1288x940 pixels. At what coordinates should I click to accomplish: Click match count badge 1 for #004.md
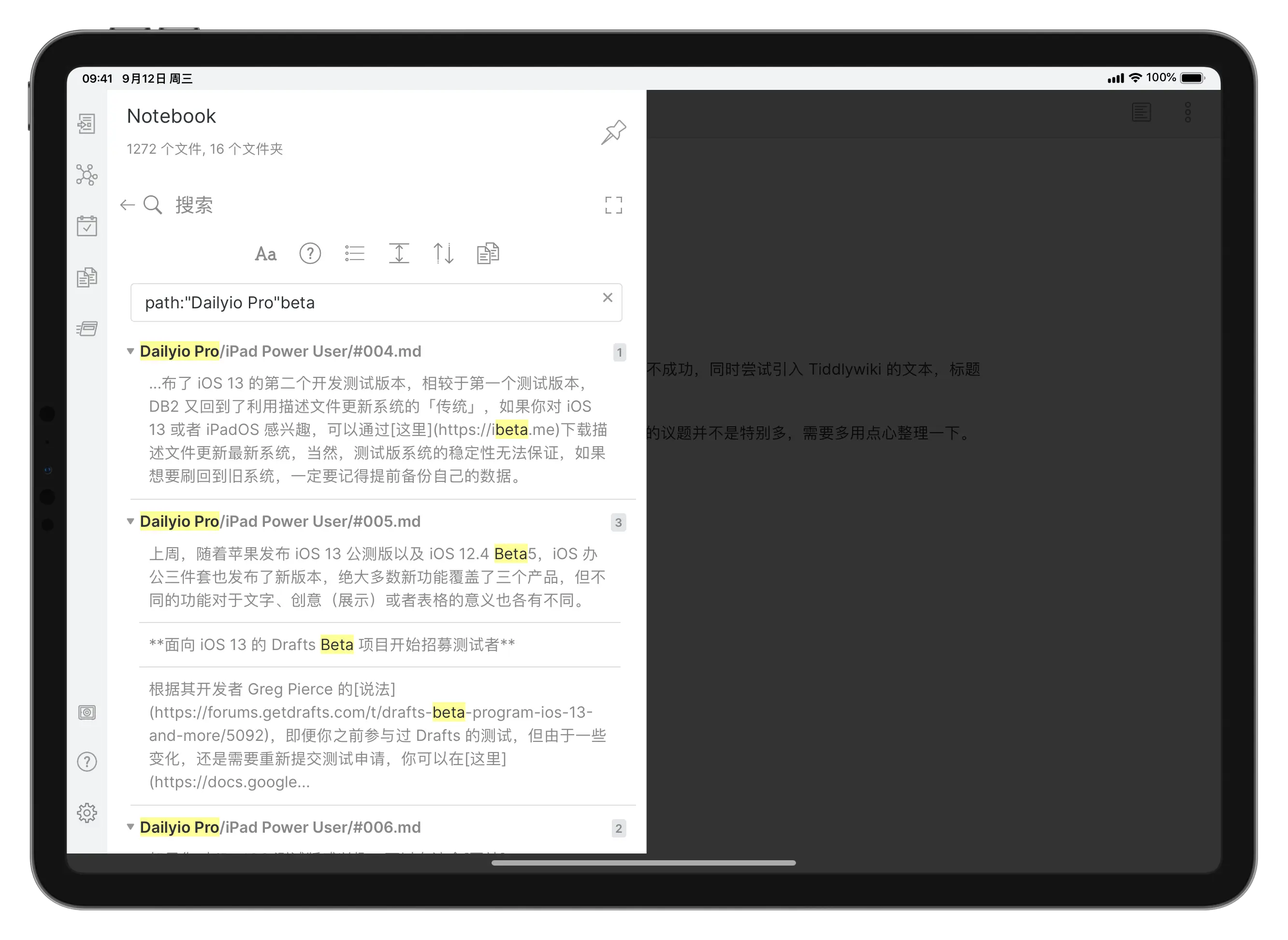(619, 352)
